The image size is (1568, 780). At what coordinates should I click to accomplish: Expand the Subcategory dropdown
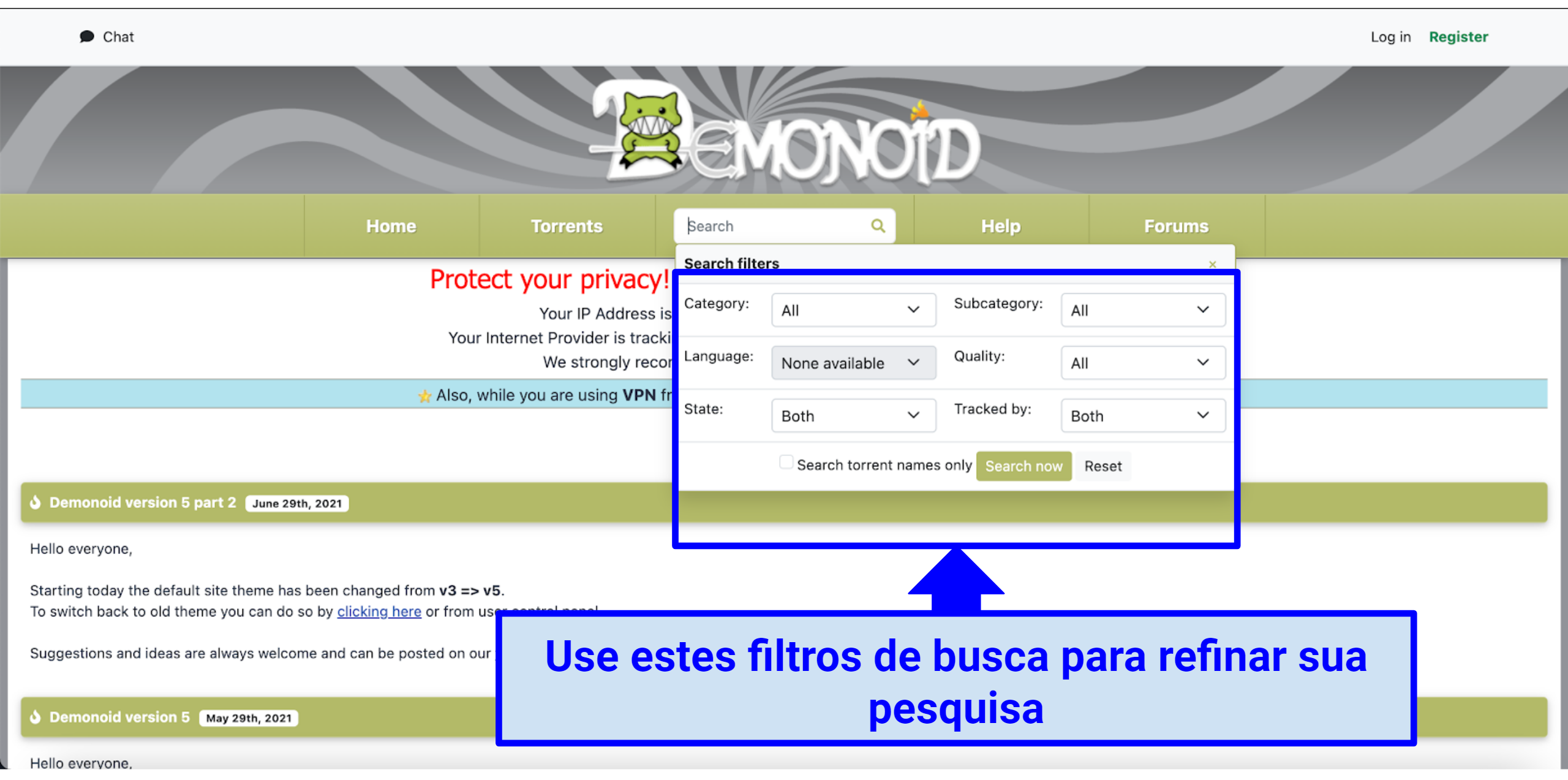[1140, 310]
